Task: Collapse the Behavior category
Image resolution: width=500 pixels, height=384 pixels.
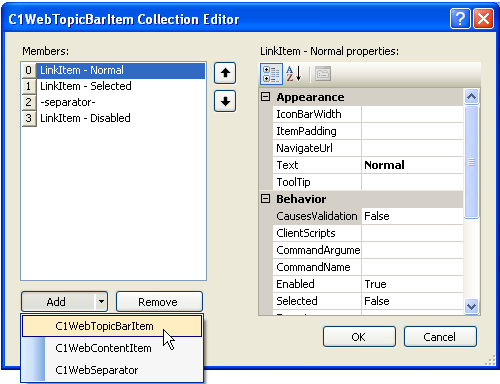Action: [x=265, y=199]
